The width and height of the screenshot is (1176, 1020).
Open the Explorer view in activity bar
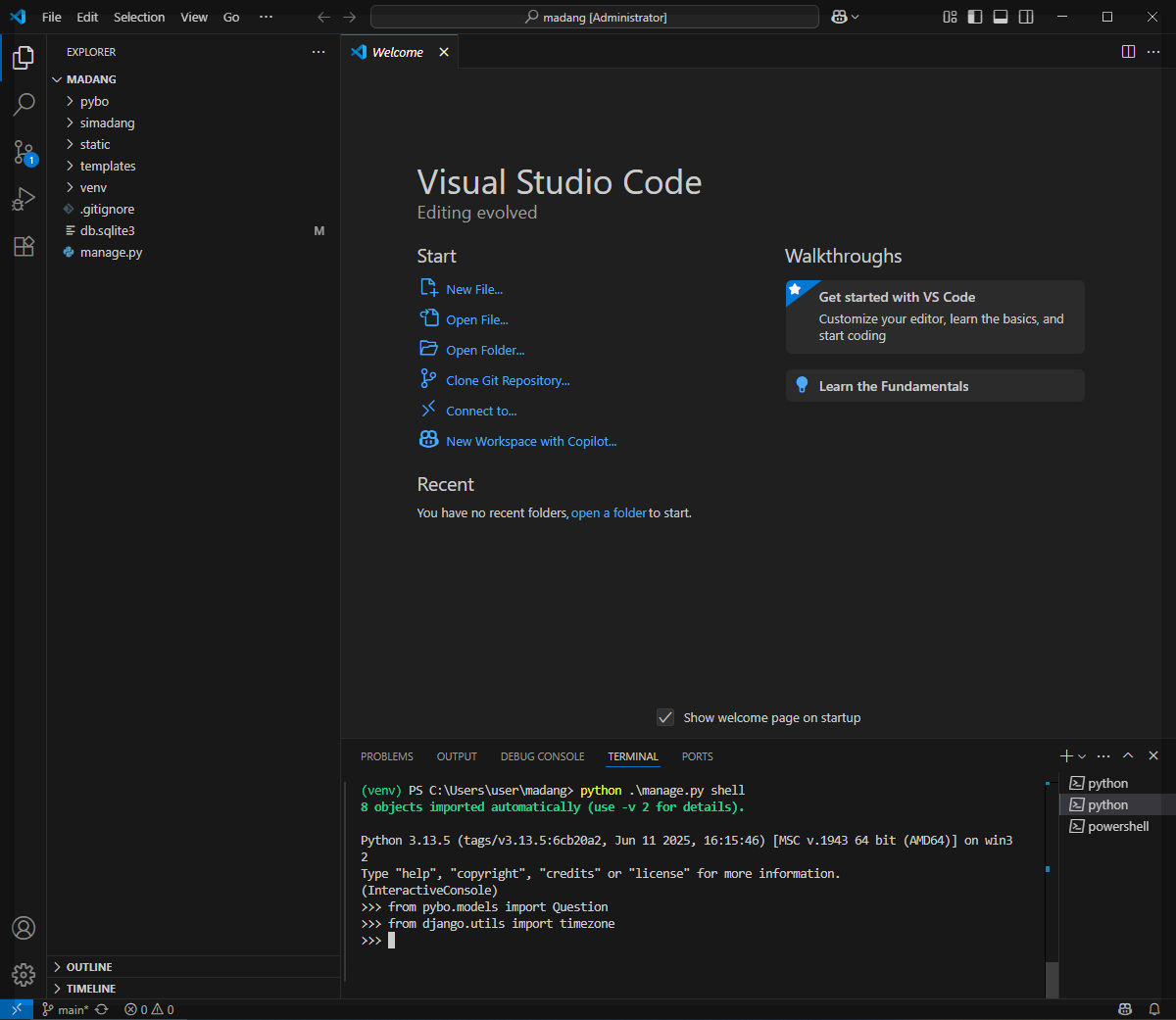click(24, 58)
